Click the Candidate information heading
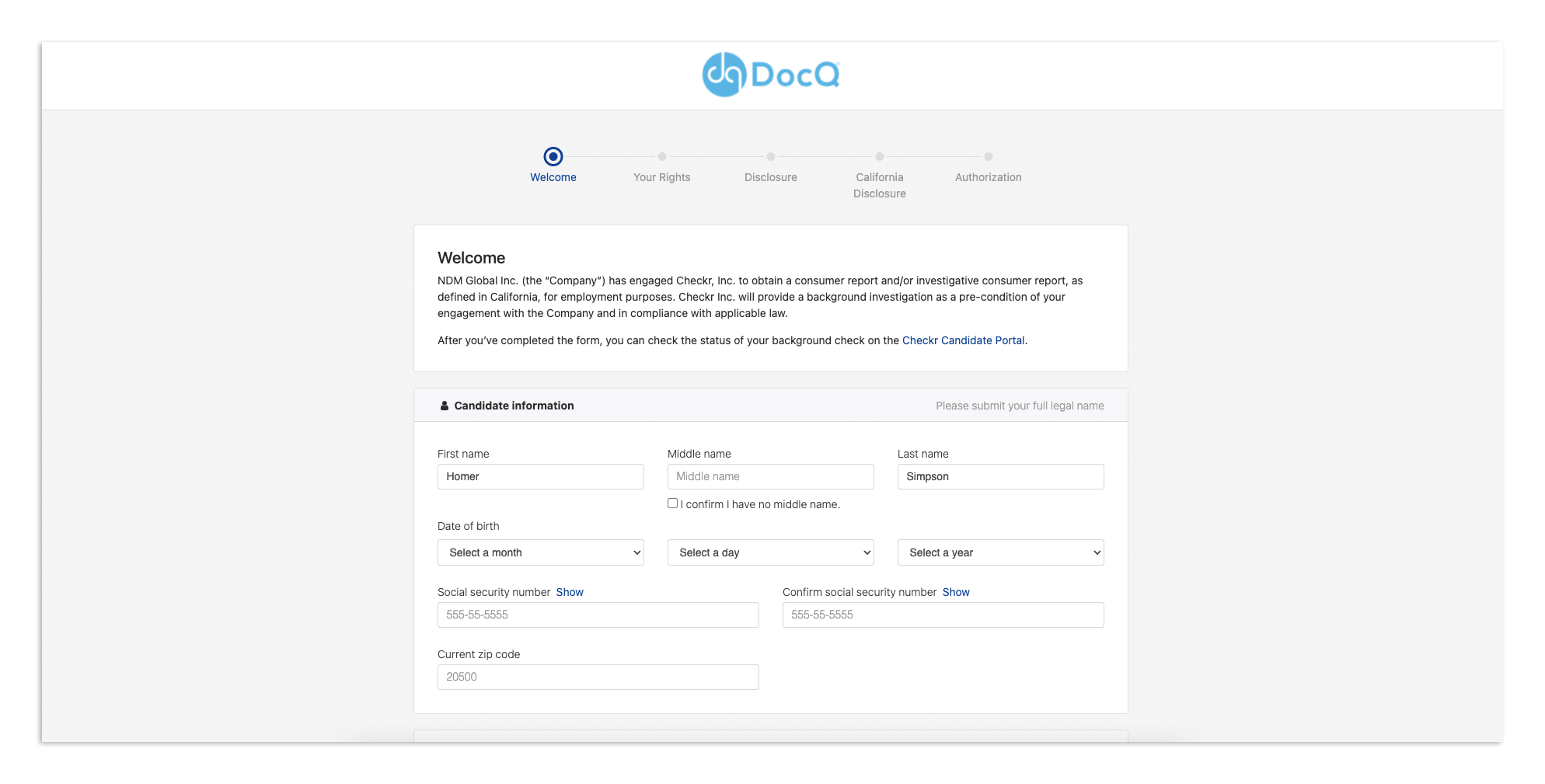This screenshot has height=784, width=1545. [514, 406]
